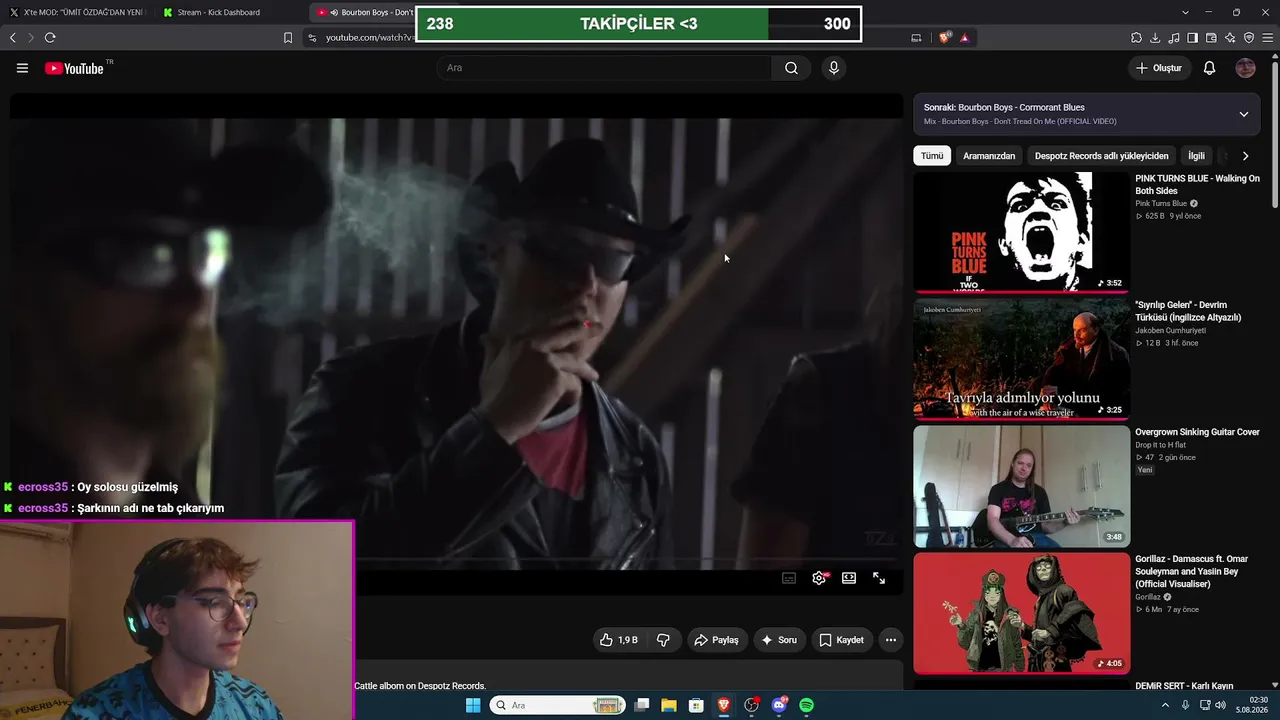
Task: Focus the YouTube Ara search field
Action: 604,68
